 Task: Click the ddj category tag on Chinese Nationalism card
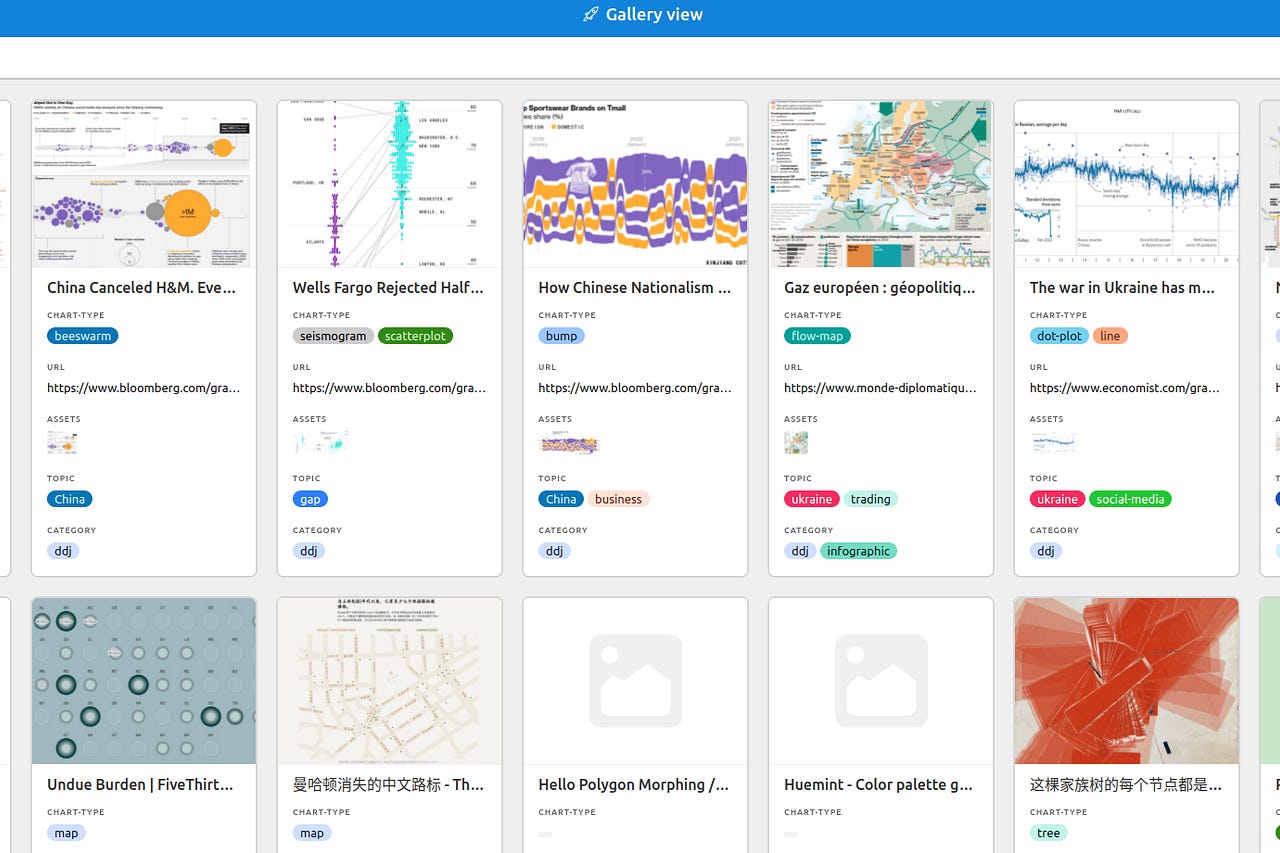coord(555,551)
